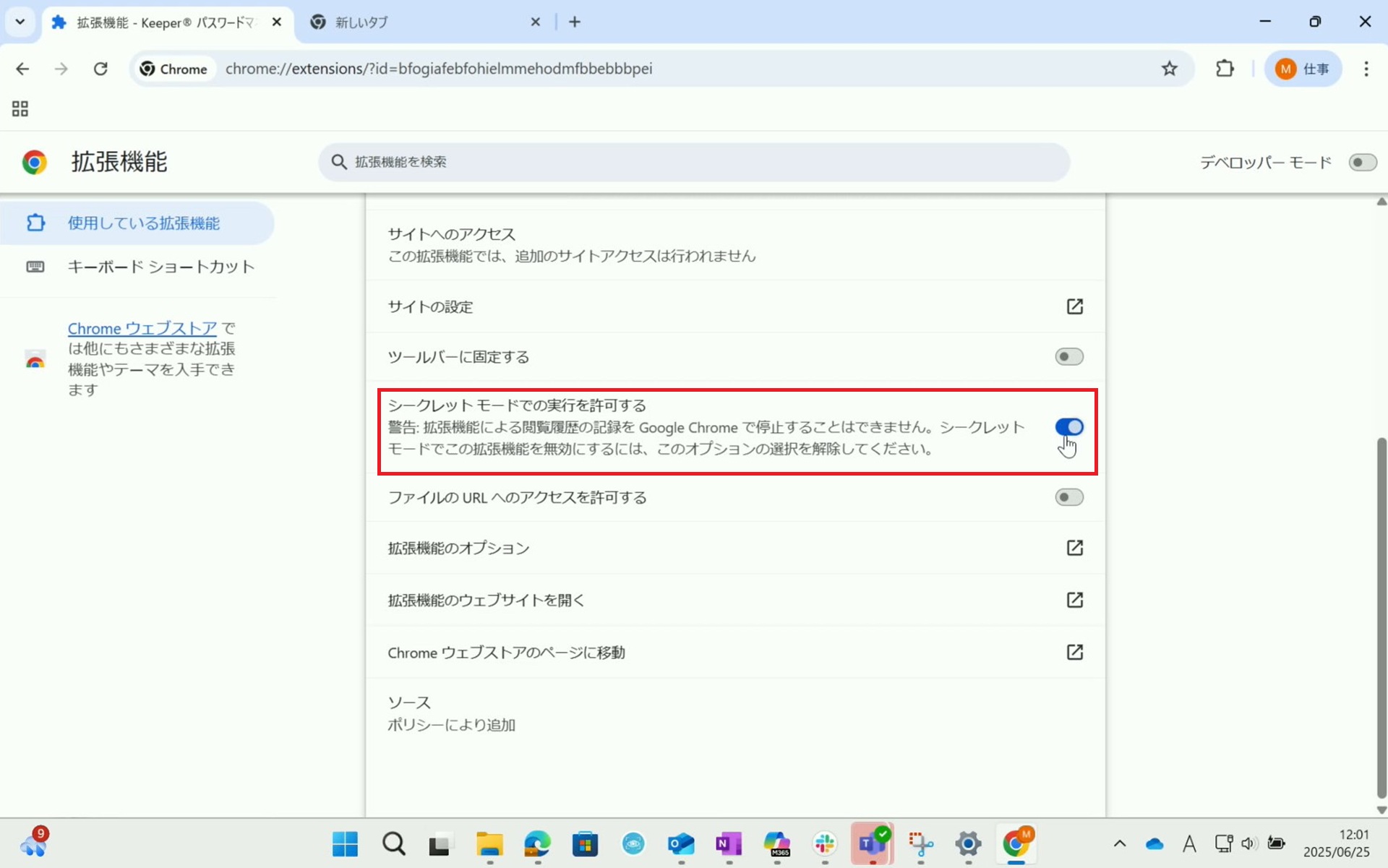Screen dimensions: 1388x868
Task: Click the 拡張機能を検索 search field
Action: 694,162
